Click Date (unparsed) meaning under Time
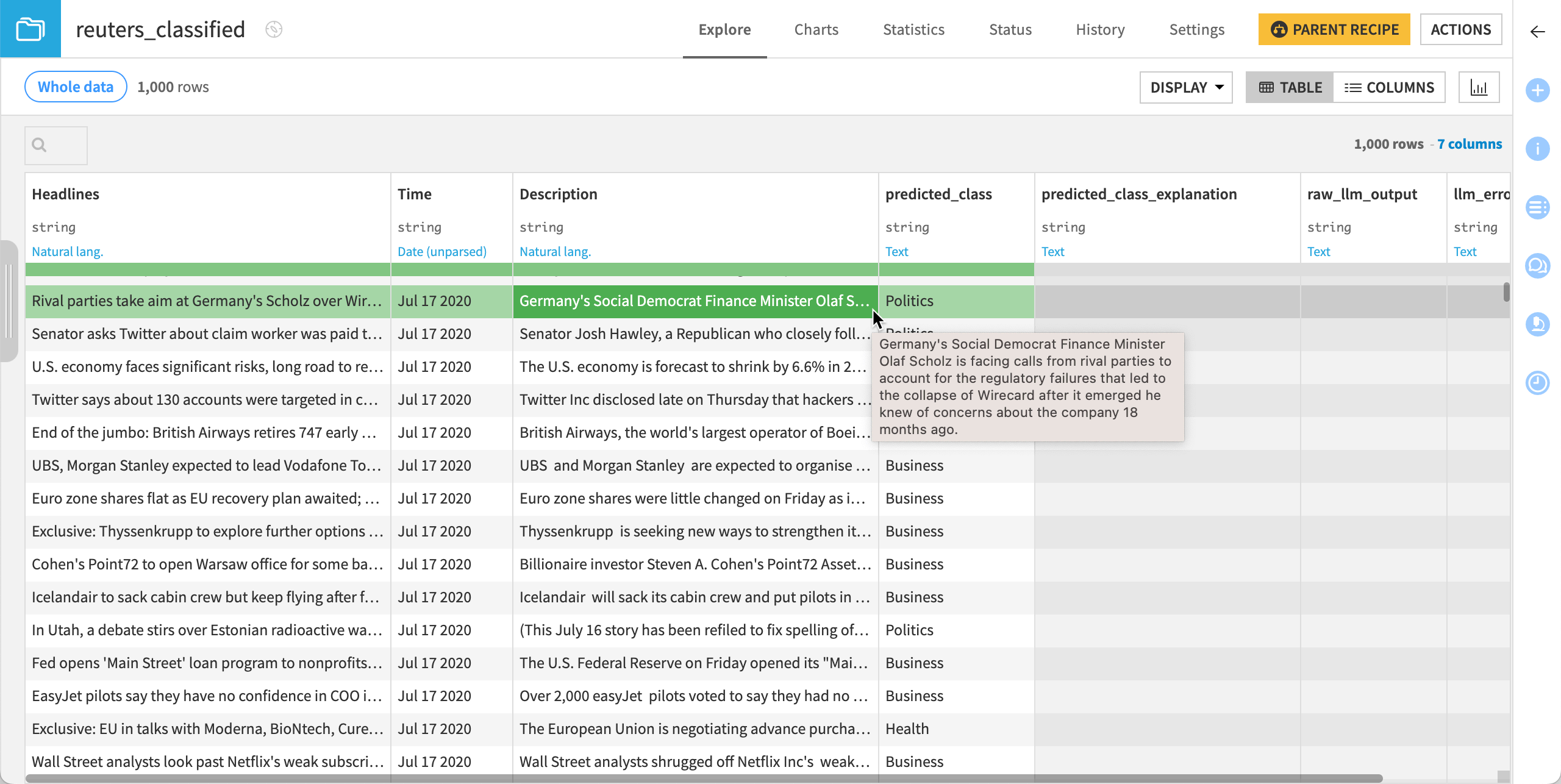This screenshot has width=1561, height=784. point(442,251)
